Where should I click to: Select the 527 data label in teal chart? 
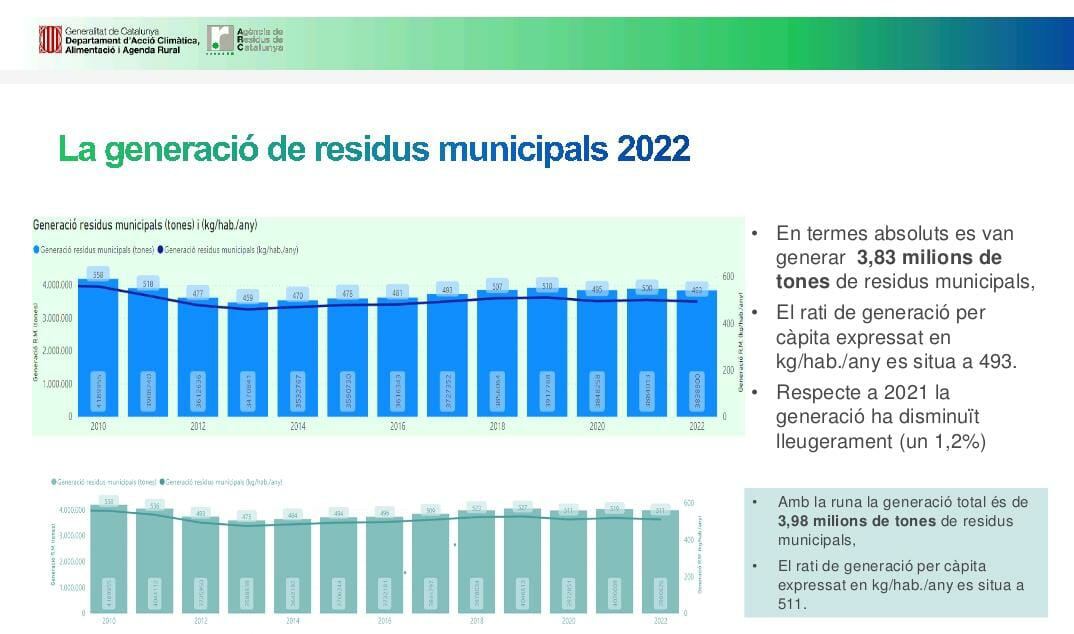click(519, 507)
